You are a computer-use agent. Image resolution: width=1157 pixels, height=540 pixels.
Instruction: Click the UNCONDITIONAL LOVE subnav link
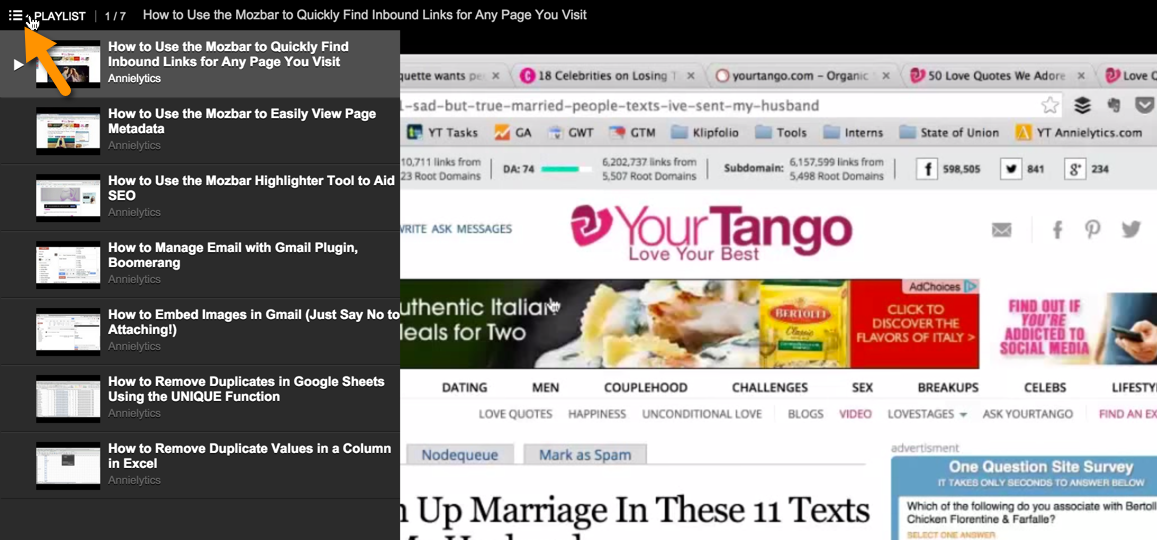[700, 414]
